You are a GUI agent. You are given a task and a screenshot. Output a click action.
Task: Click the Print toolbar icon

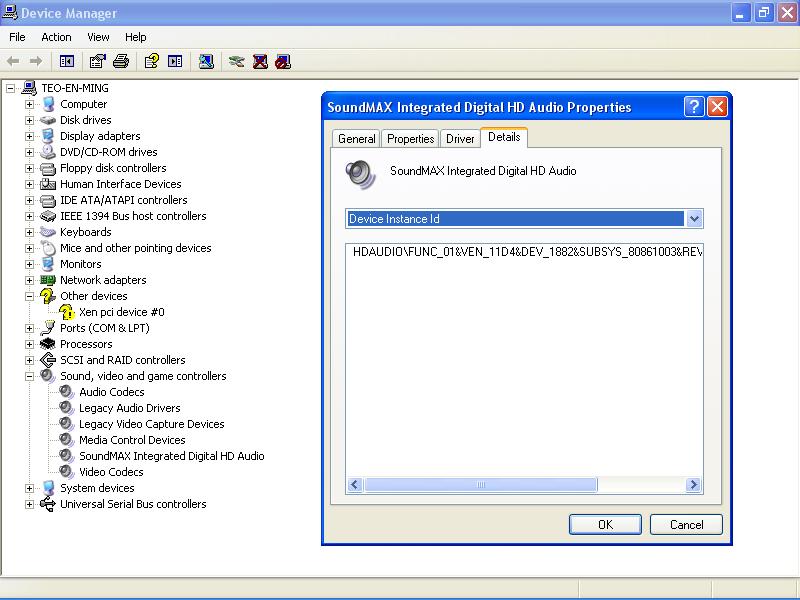[x=121, y=61]
